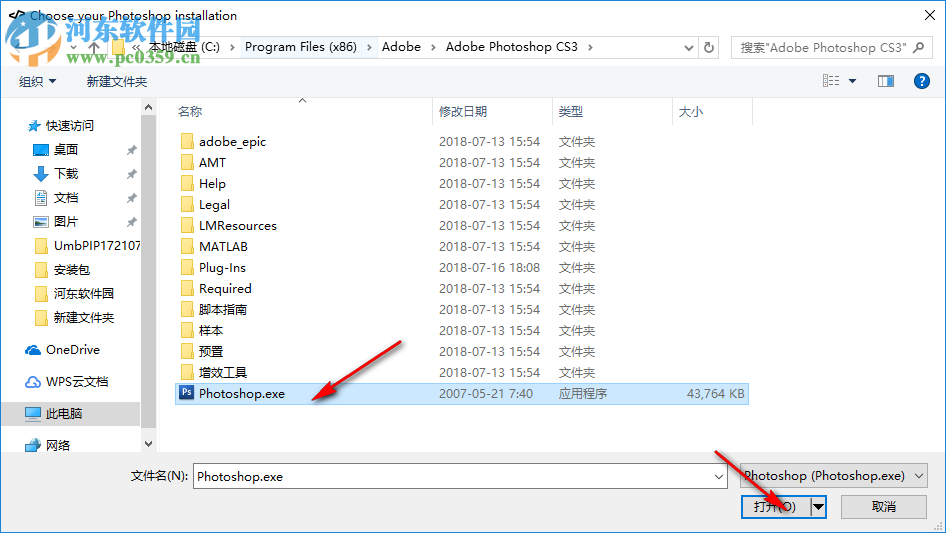Click the 2018-07-16 18:08 date cell
Screen dimensions: 946x533
tap(489, 267)
